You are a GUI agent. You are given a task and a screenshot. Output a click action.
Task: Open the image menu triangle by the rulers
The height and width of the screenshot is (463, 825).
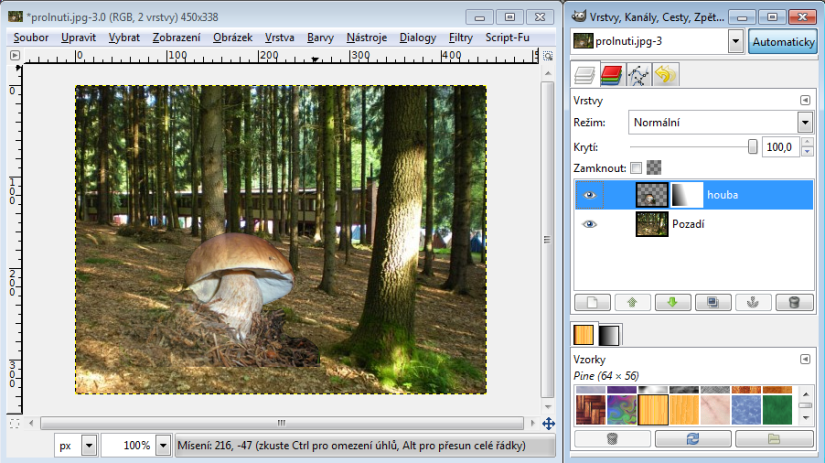pos(15,55)
